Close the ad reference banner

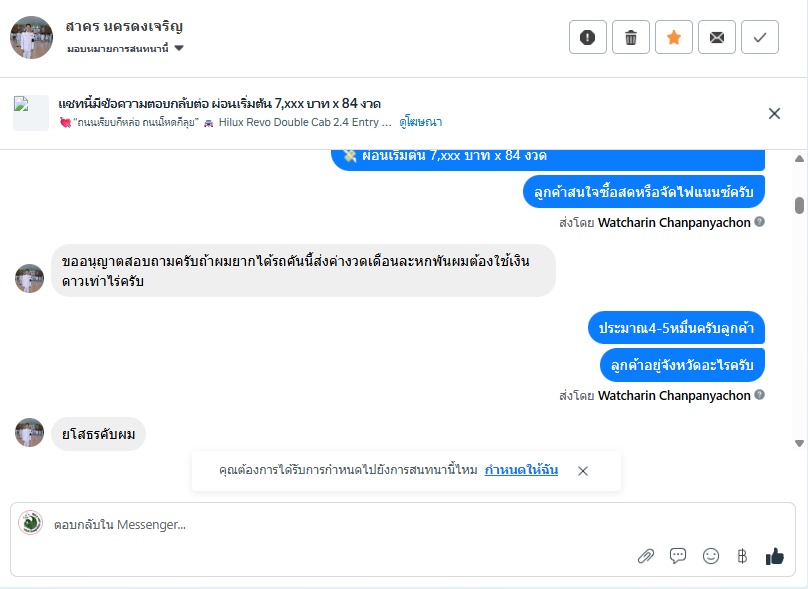click(774, 113)
